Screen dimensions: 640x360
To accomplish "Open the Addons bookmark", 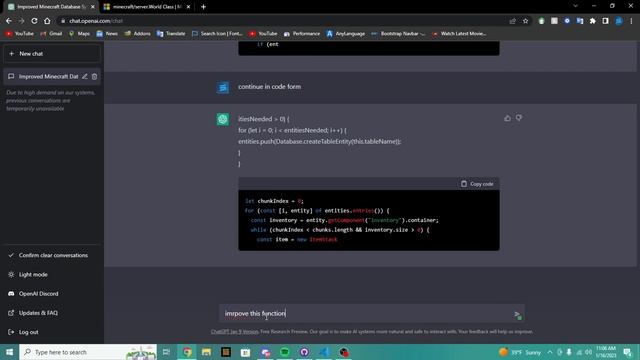I will [138, 33].
